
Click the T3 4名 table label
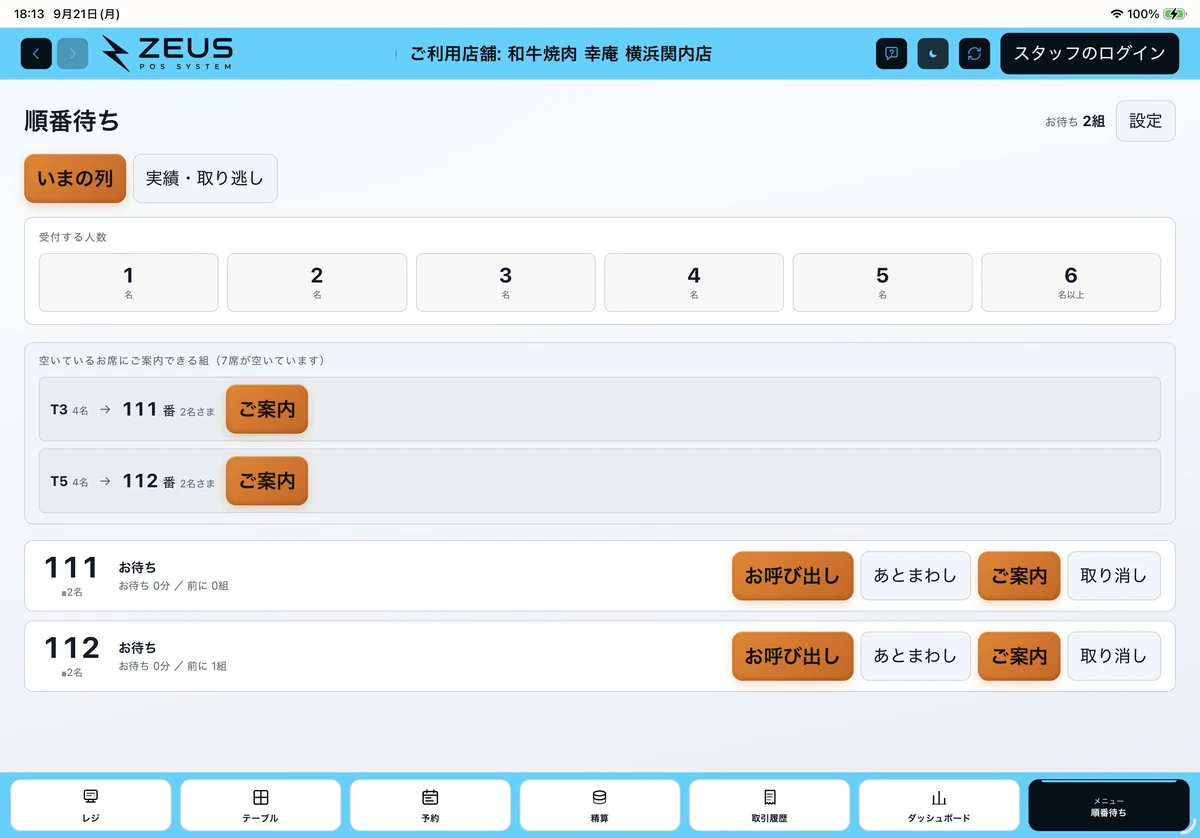coord(69,410)
